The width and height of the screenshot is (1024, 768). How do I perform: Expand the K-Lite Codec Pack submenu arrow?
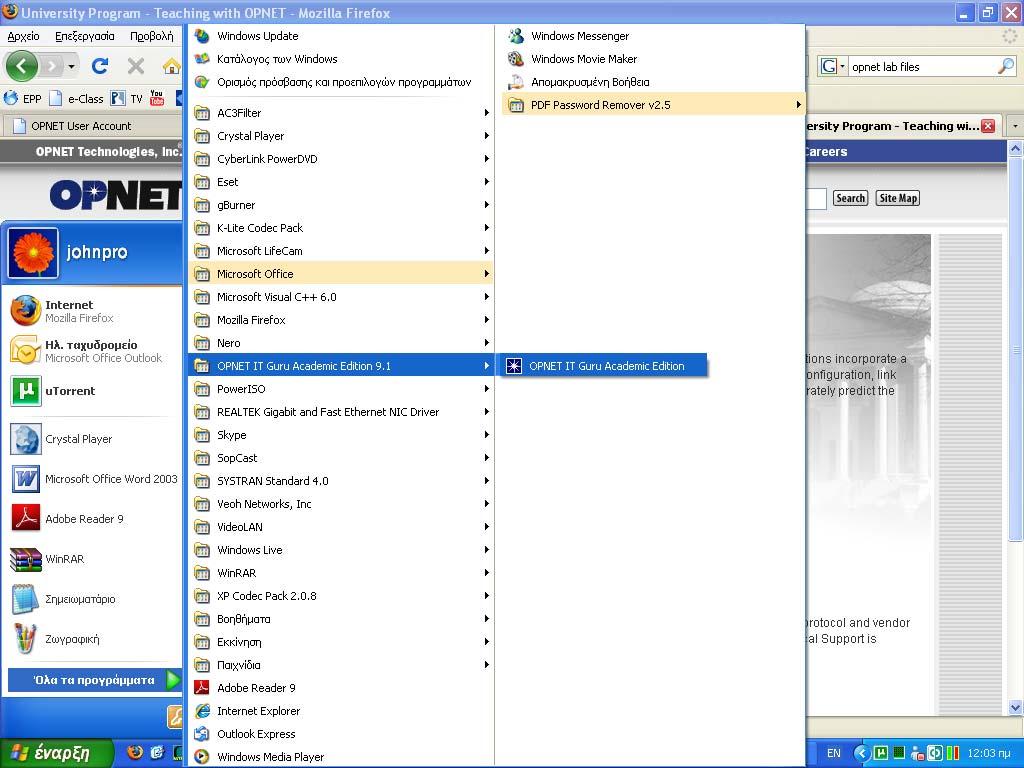[487, 228]
